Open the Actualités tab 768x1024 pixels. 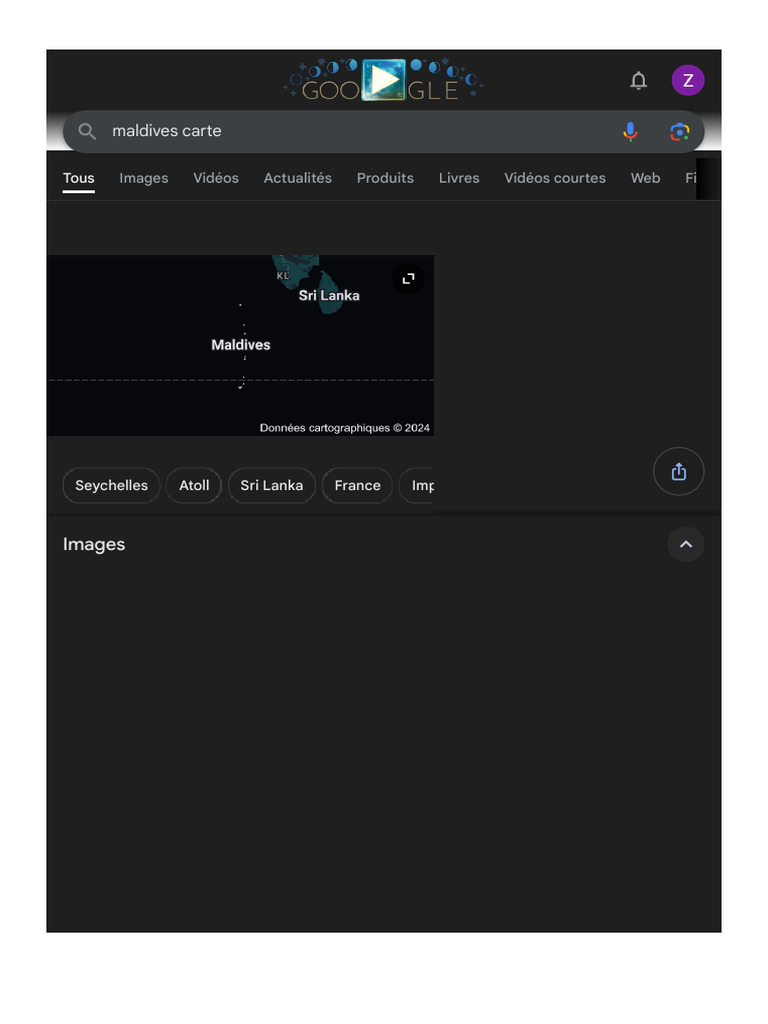(297, 178)
